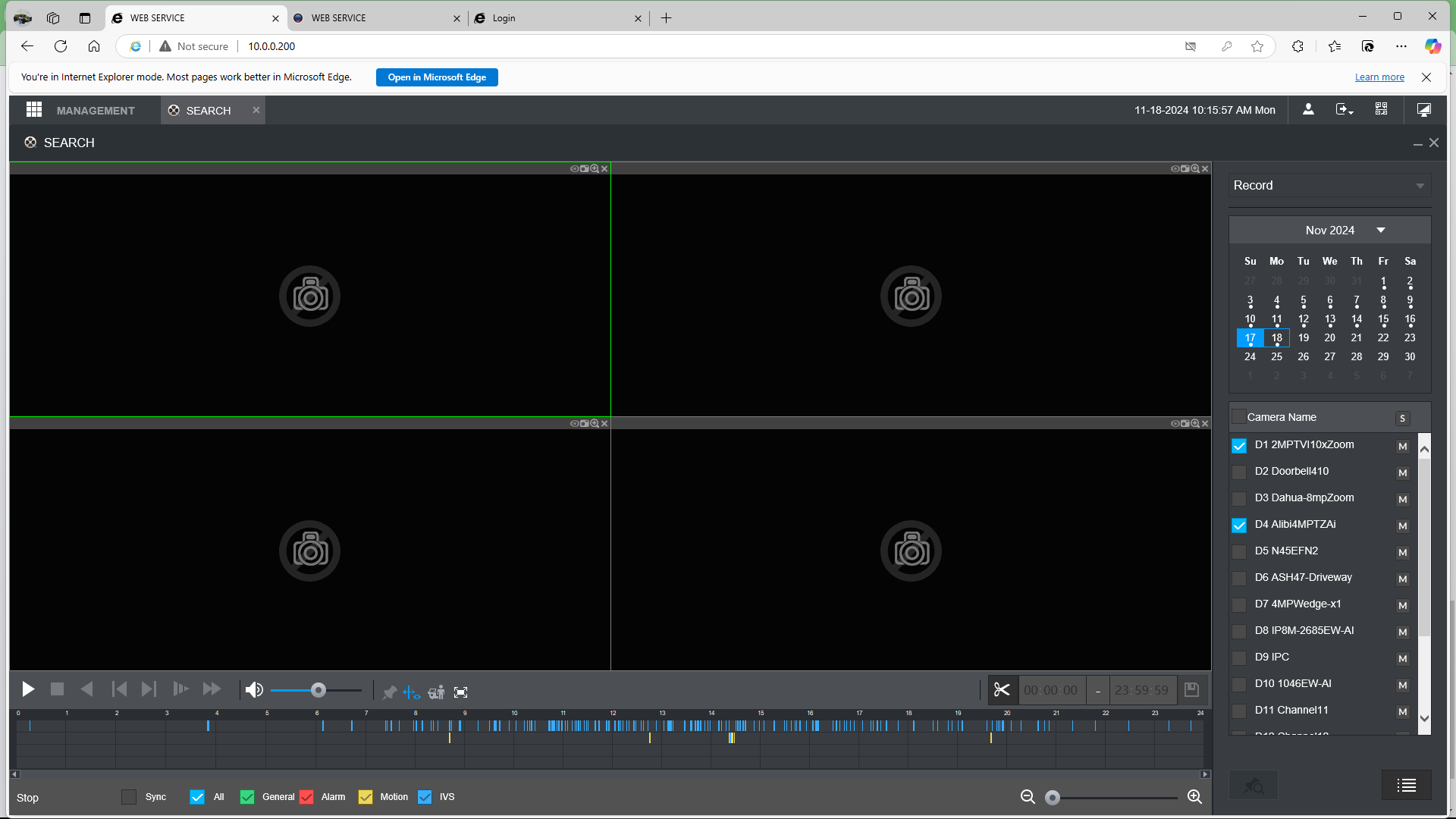
Task: Enable the Sync checkbox
Action: 129,797
